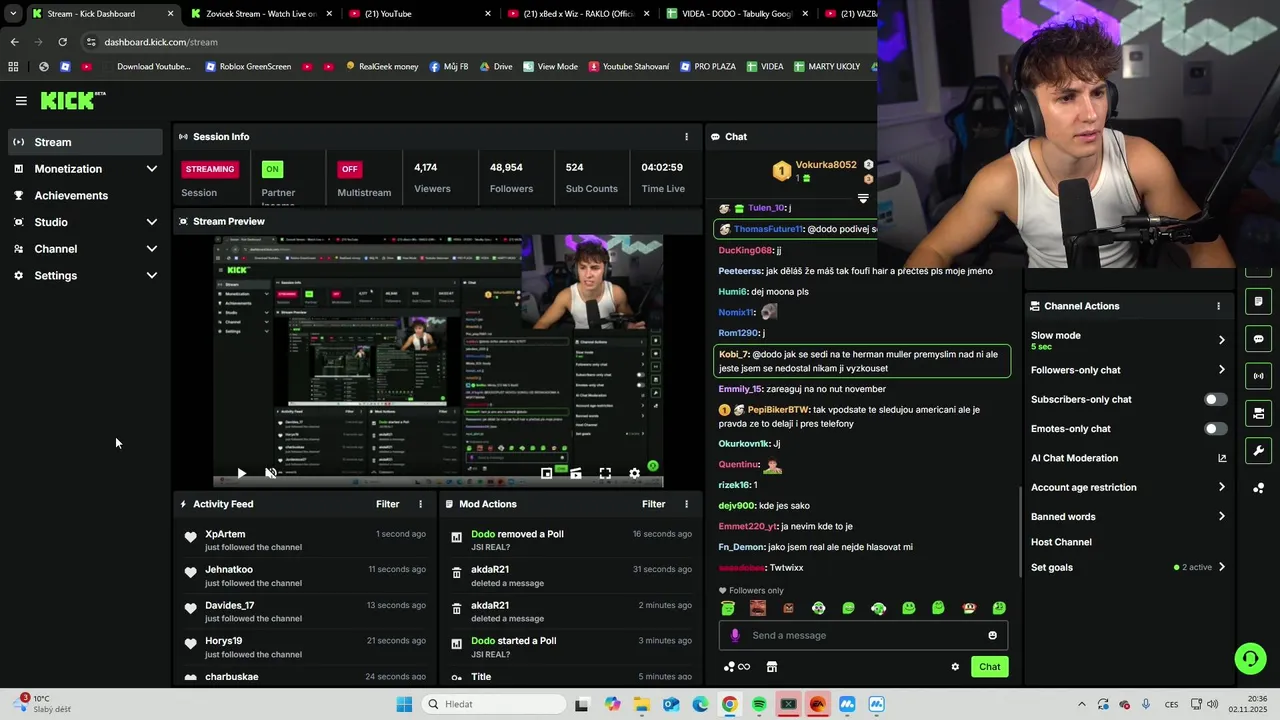Filter the Mod Actions list

tap(653, 505)
